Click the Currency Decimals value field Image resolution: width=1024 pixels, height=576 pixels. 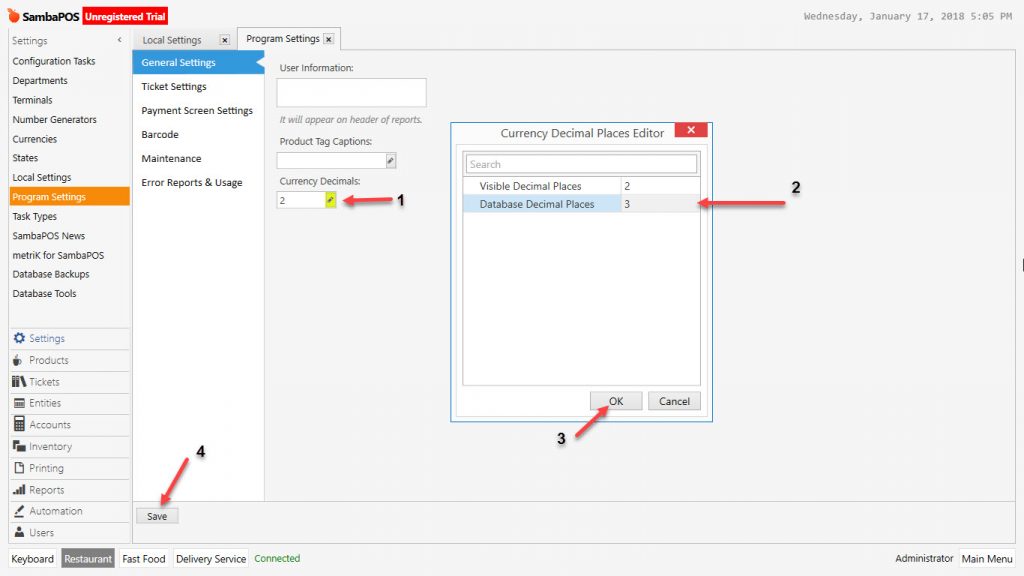tap(301, 200)
